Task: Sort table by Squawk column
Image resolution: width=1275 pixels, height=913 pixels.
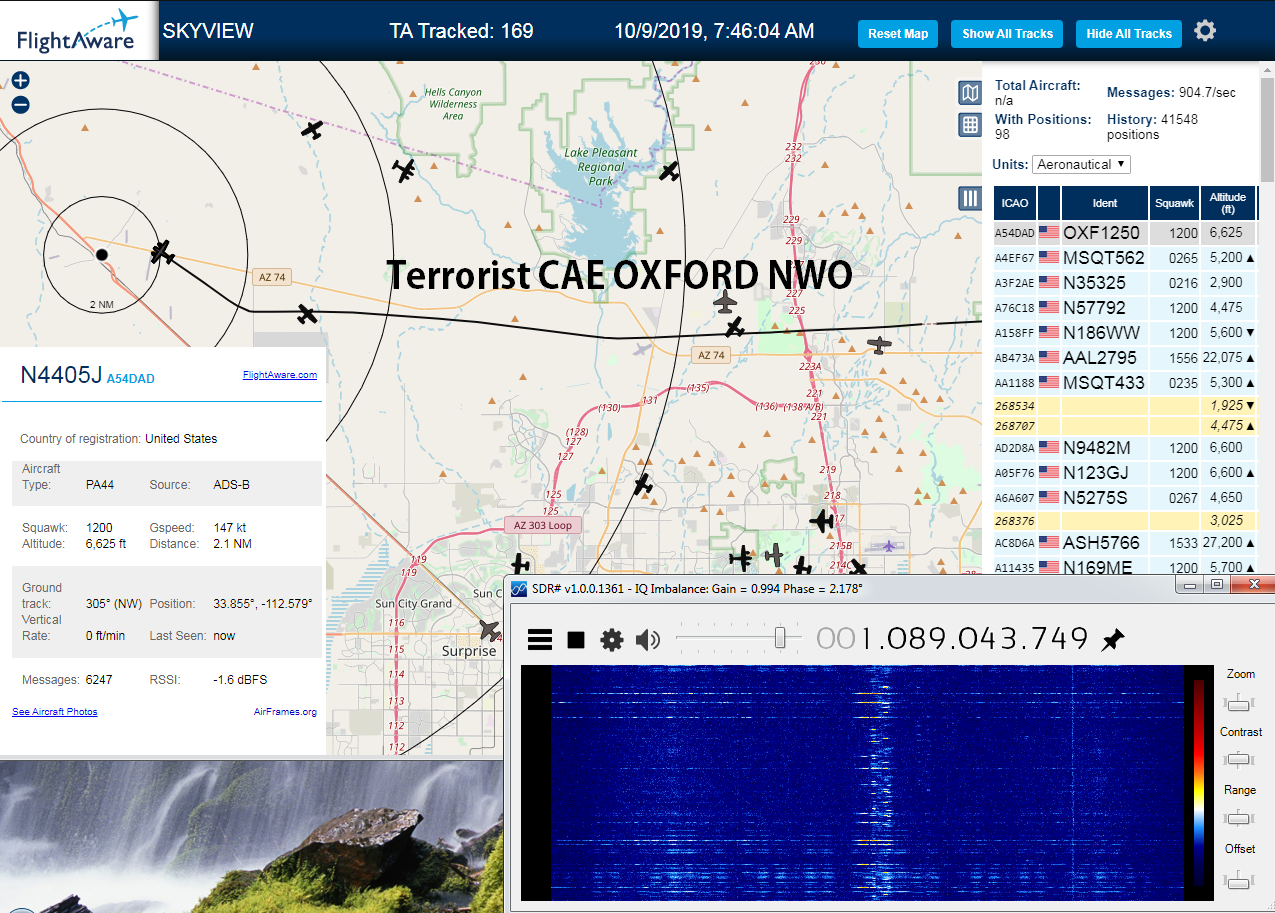Action: [x=1174, y=203]
